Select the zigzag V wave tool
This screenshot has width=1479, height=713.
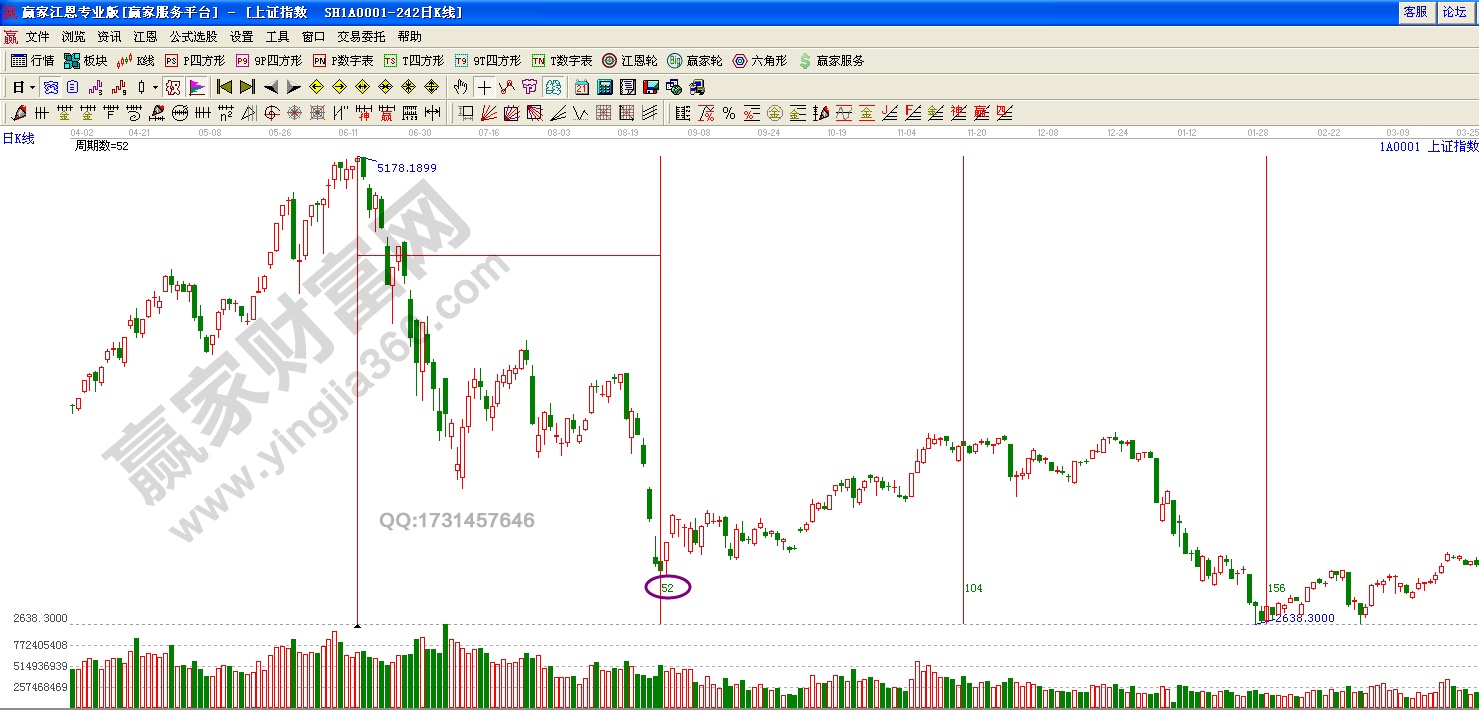coord(581,112)
